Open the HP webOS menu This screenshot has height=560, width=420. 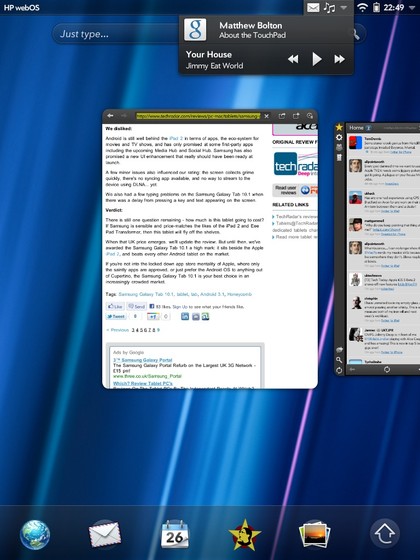coord(21,8)
